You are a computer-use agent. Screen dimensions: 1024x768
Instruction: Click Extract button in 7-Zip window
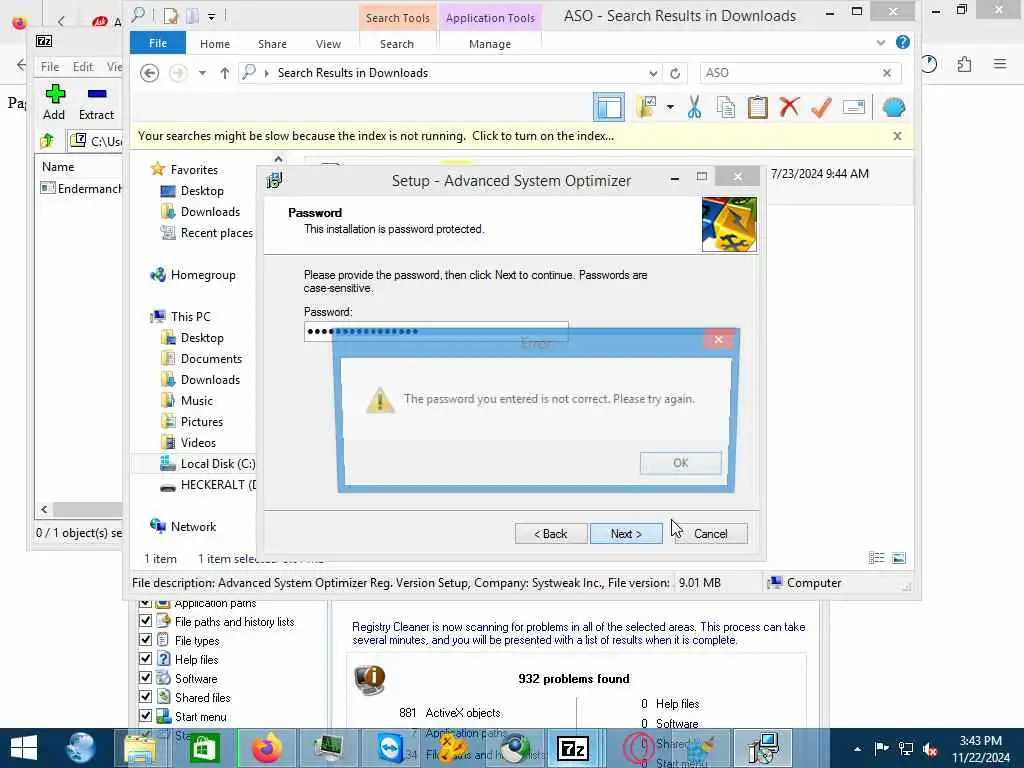point(96,103)
